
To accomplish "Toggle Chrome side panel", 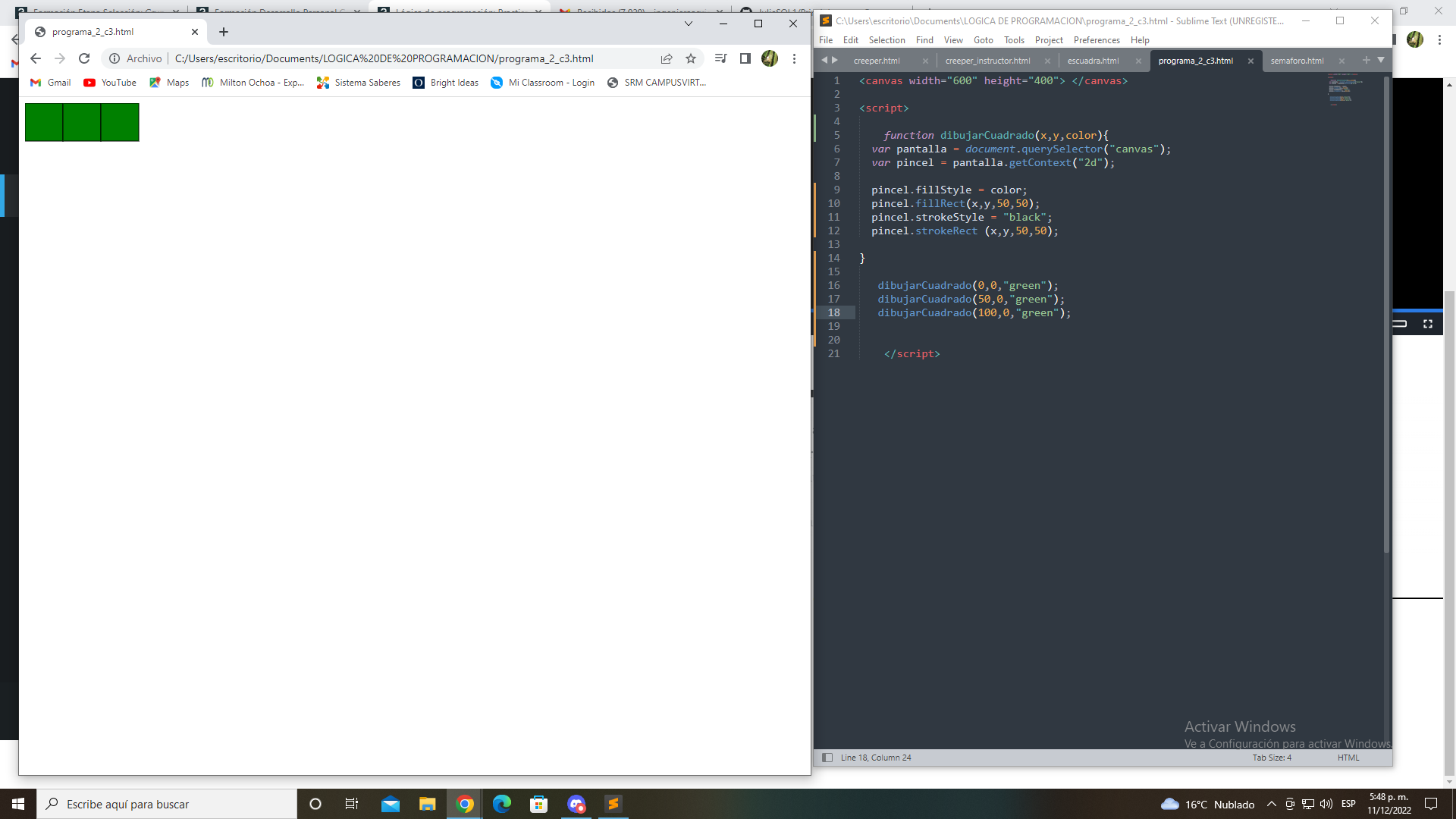I will tap(745, 58).
